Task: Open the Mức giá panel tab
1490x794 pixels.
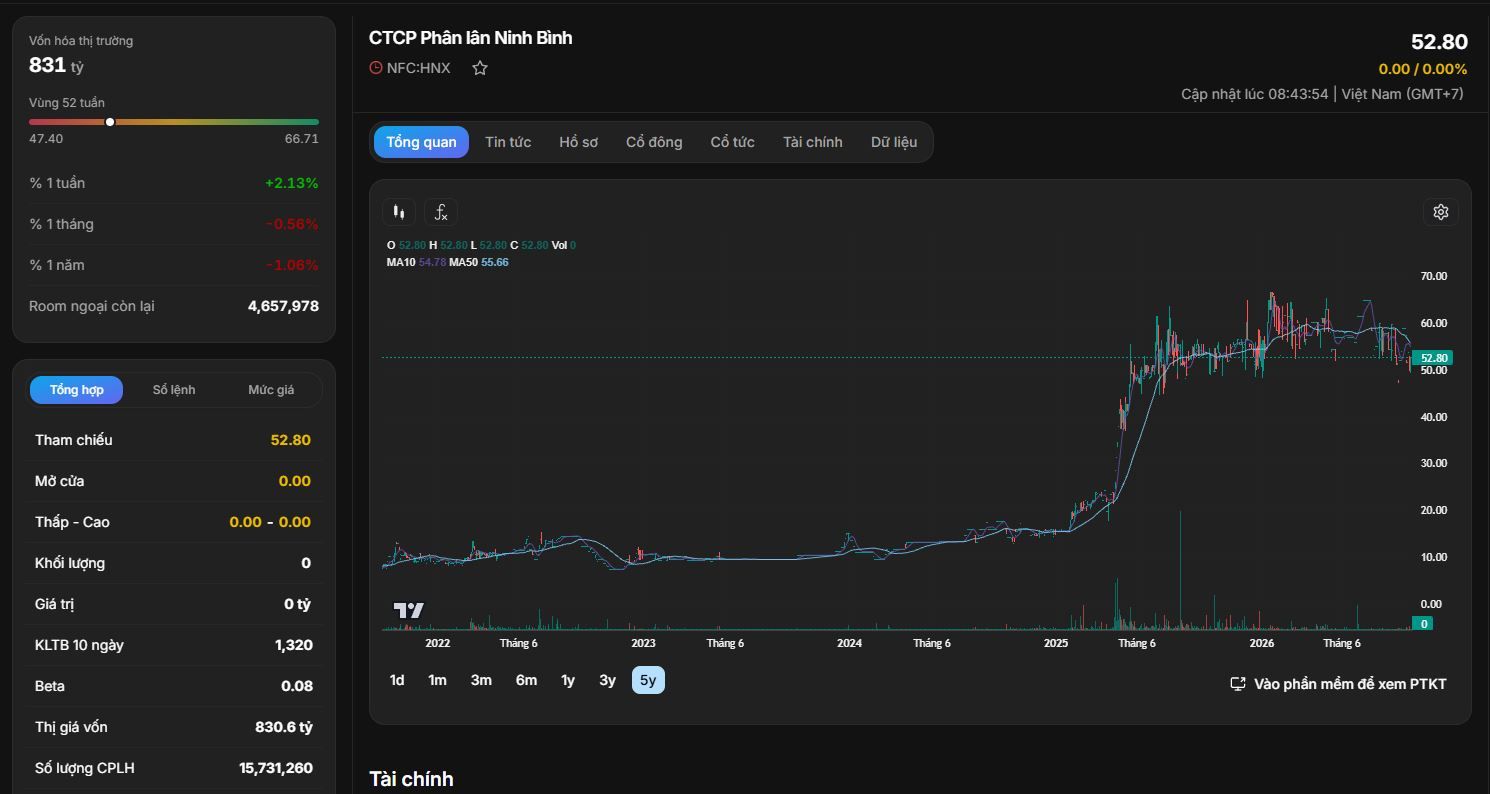Action: point(271,390)
